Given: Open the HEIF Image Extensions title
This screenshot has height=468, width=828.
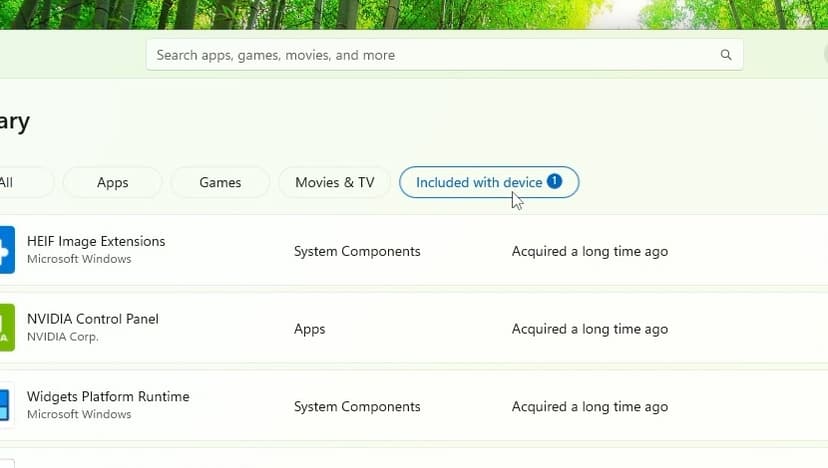Looking at the screenshot, I should pos(96,241).
